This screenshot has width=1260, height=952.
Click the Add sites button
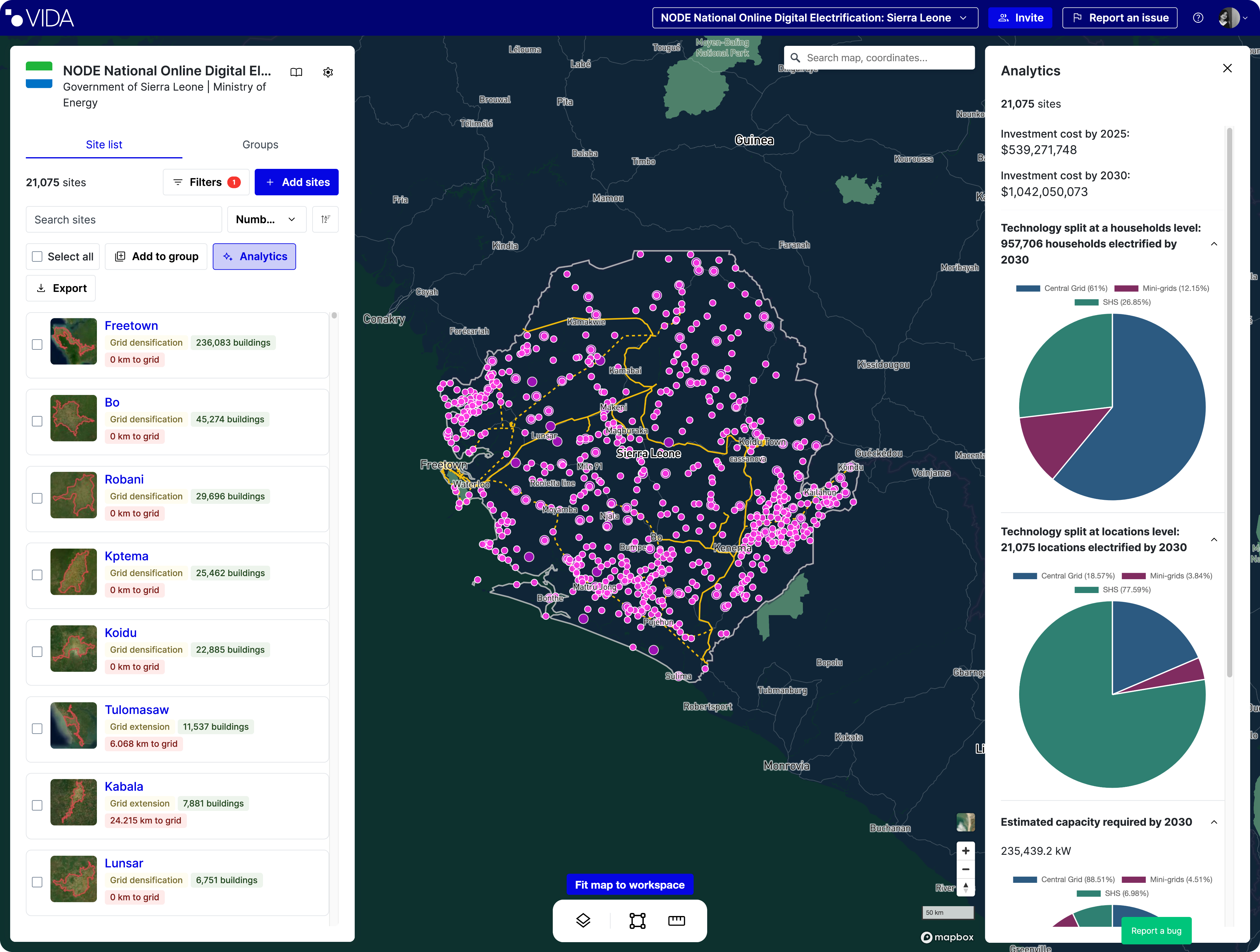[x=296, y=182]
